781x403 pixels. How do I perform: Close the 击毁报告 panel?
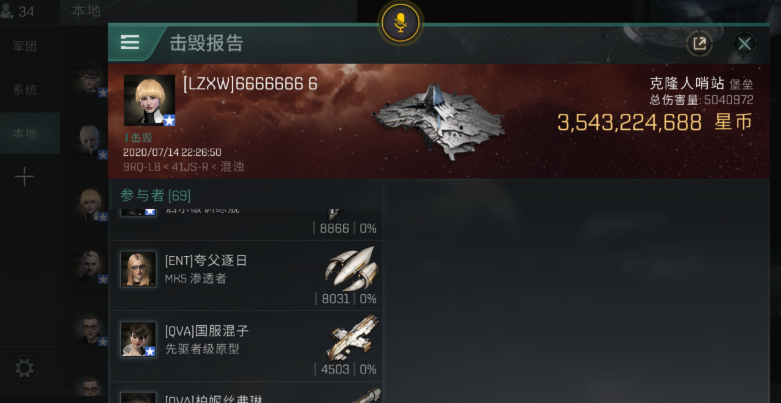tap(744, 44)
